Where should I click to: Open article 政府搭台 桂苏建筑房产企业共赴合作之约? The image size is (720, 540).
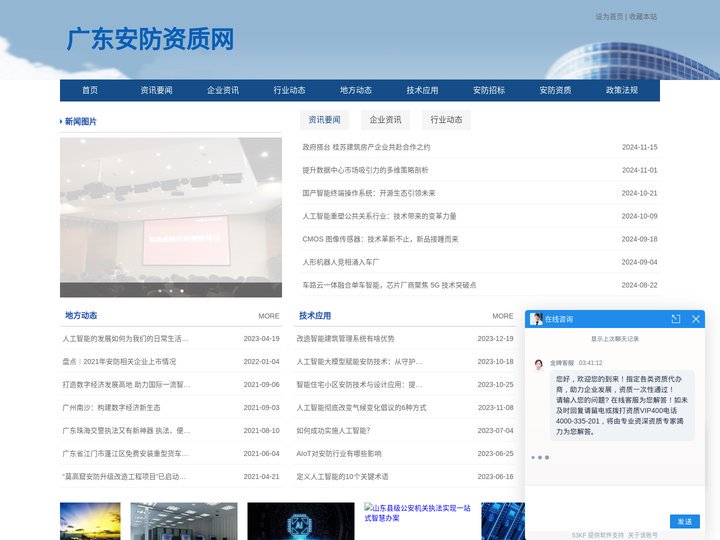pyautogui.click(x=366, y=147)
